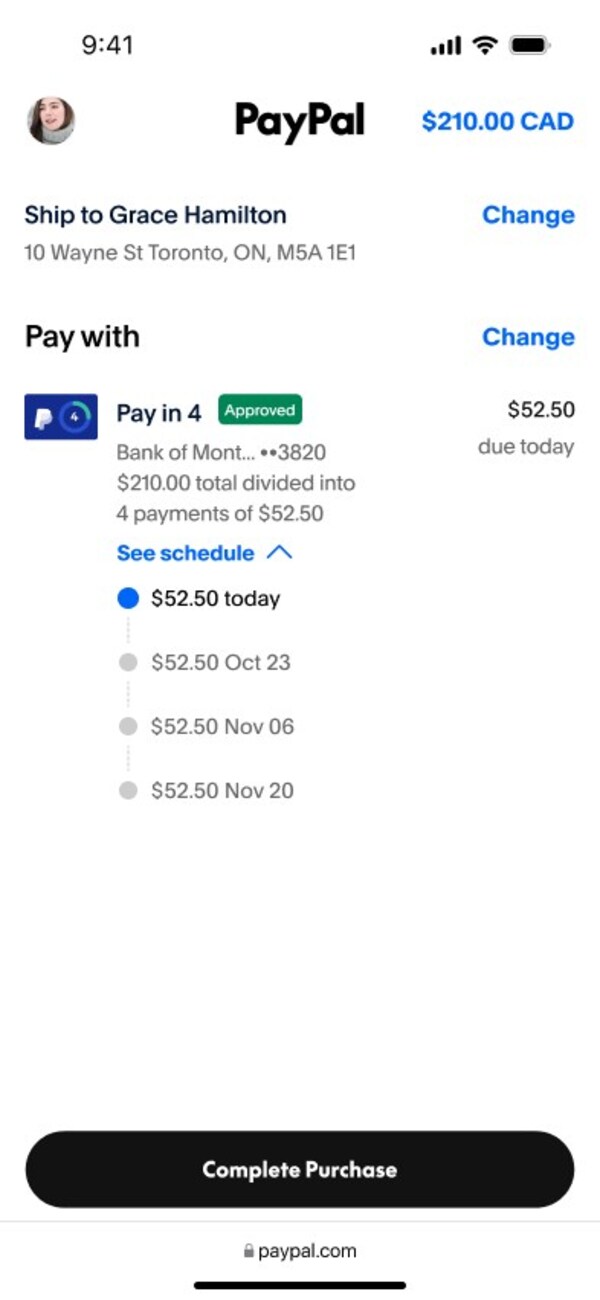600x1300 pixels.
Task: Open the $210.00 CAD total details
Action: point(497,122)
